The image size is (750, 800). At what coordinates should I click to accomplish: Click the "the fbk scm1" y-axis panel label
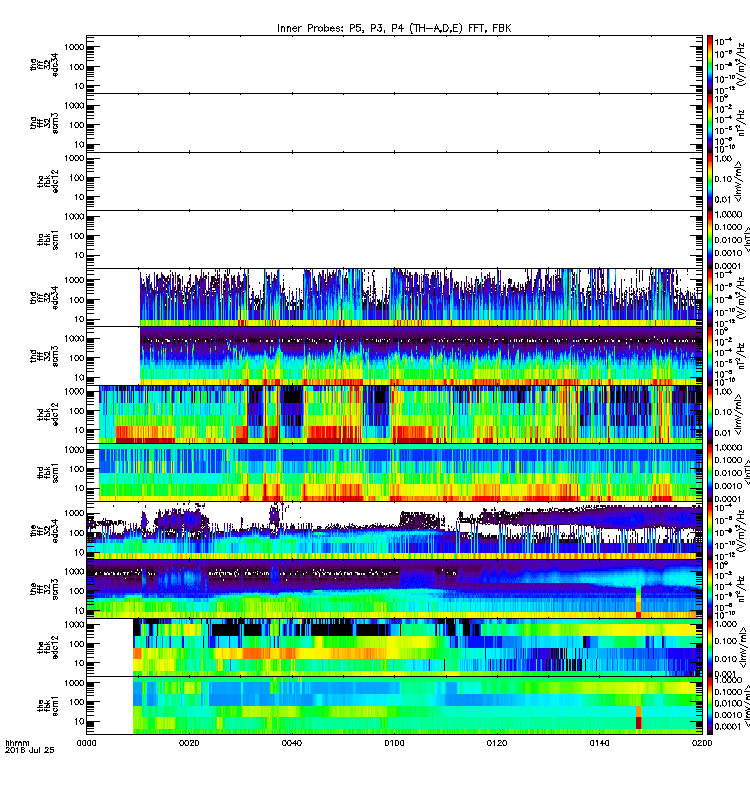[x=47, y=706]
